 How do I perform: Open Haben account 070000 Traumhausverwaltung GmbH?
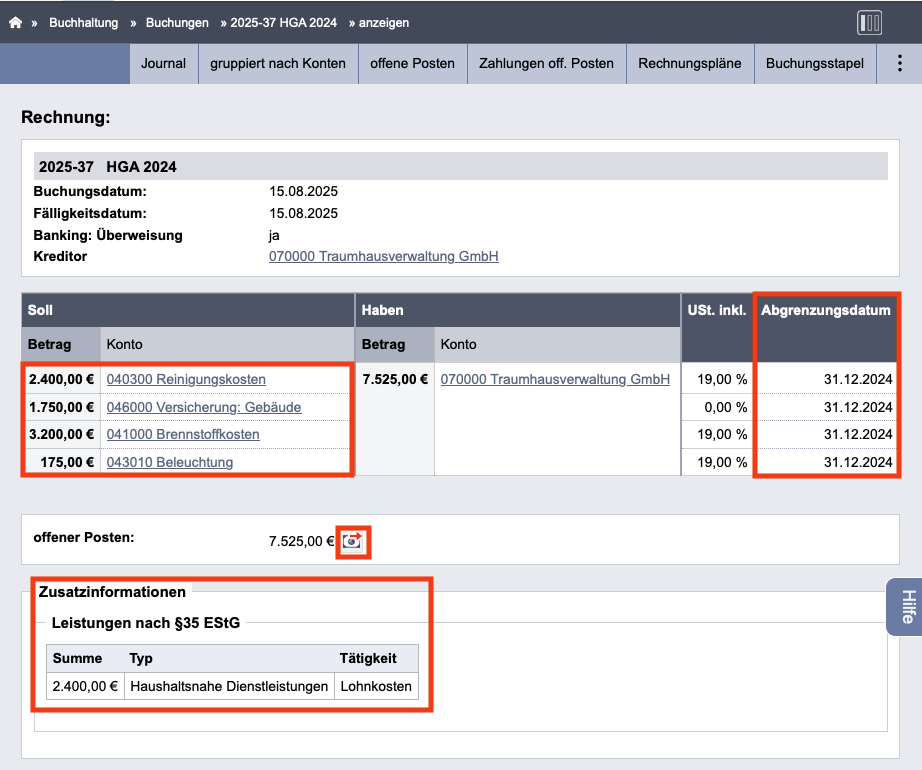point(555,379)
